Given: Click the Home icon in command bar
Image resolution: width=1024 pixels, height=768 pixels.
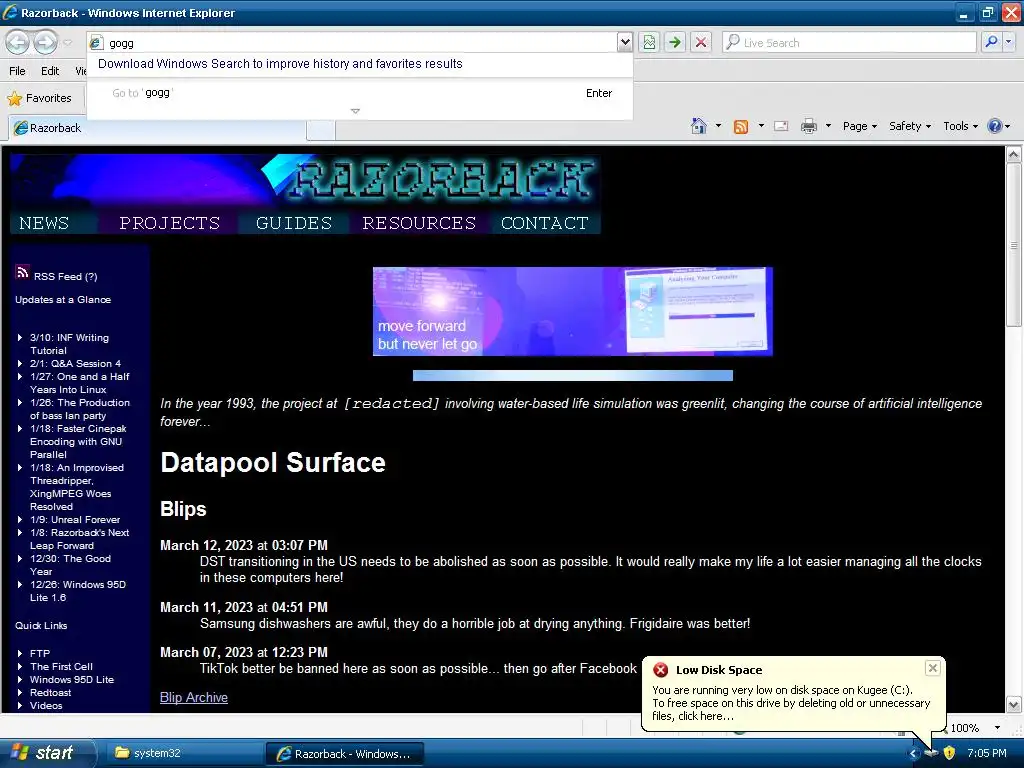Looking at the screenshot, I should pyautogui.click(x=699, y=126).
